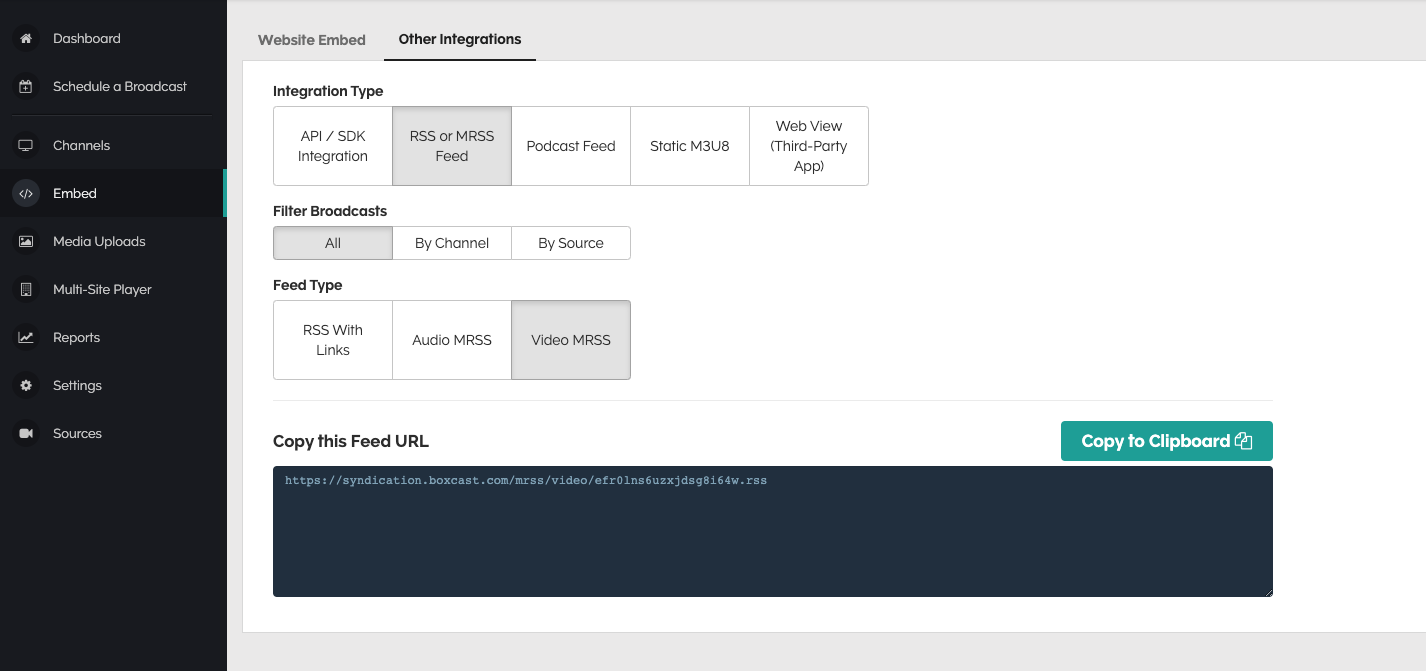Viewport: 1426px width, 671px height.
Task: Pick Web View (Third-Party App) option
Action: click(809, 146)
